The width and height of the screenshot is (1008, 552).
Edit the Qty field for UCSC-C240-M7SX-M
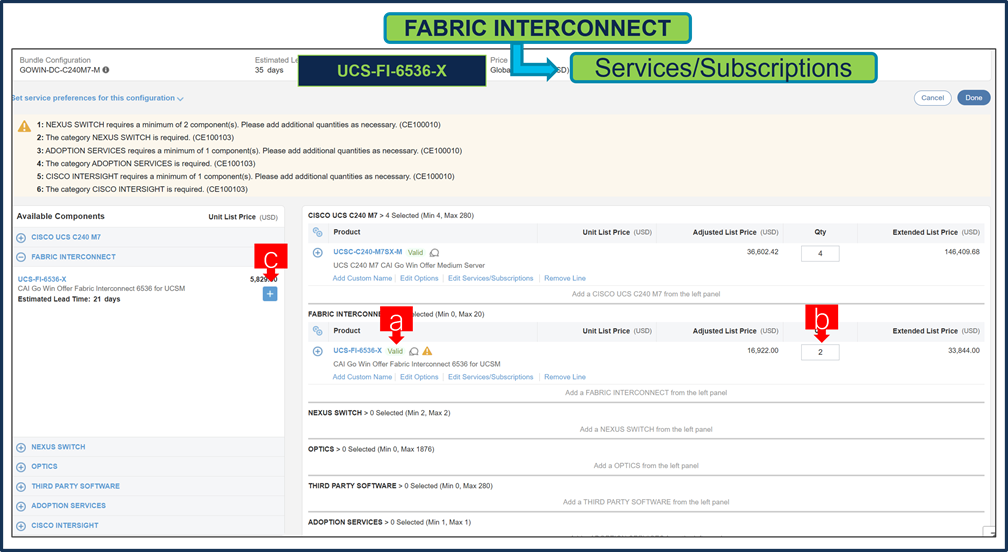[820, 253]
